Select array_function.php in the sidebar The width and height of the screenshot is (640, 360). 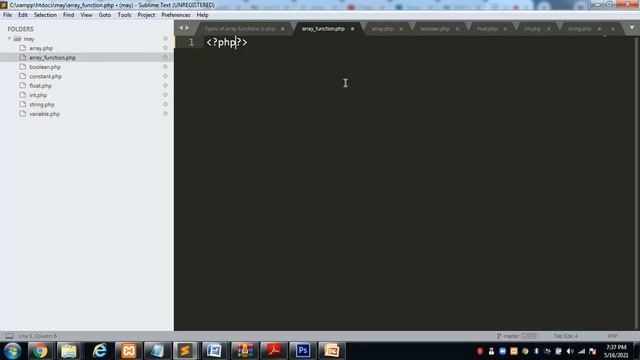click(52, 58)
